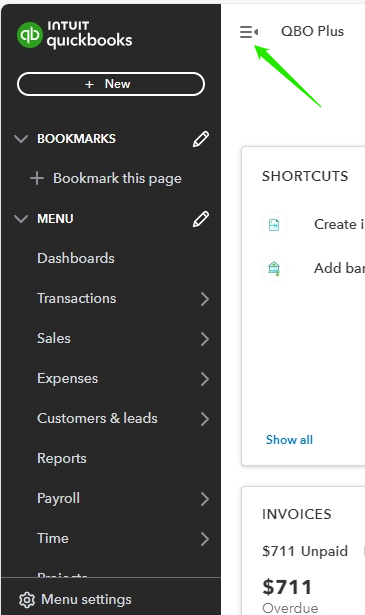Expand the Customers & leads submenu arrow

[x=205, y=419]
